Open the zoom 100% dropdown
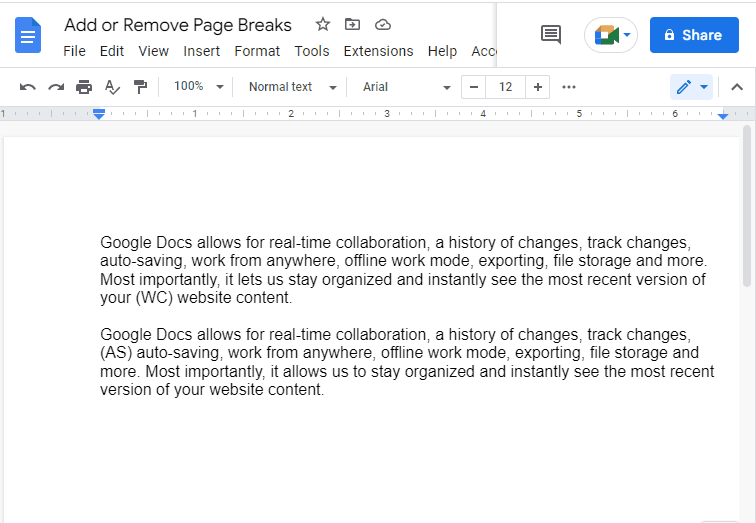This screenshot has height=523, width=756. point(199,87)
